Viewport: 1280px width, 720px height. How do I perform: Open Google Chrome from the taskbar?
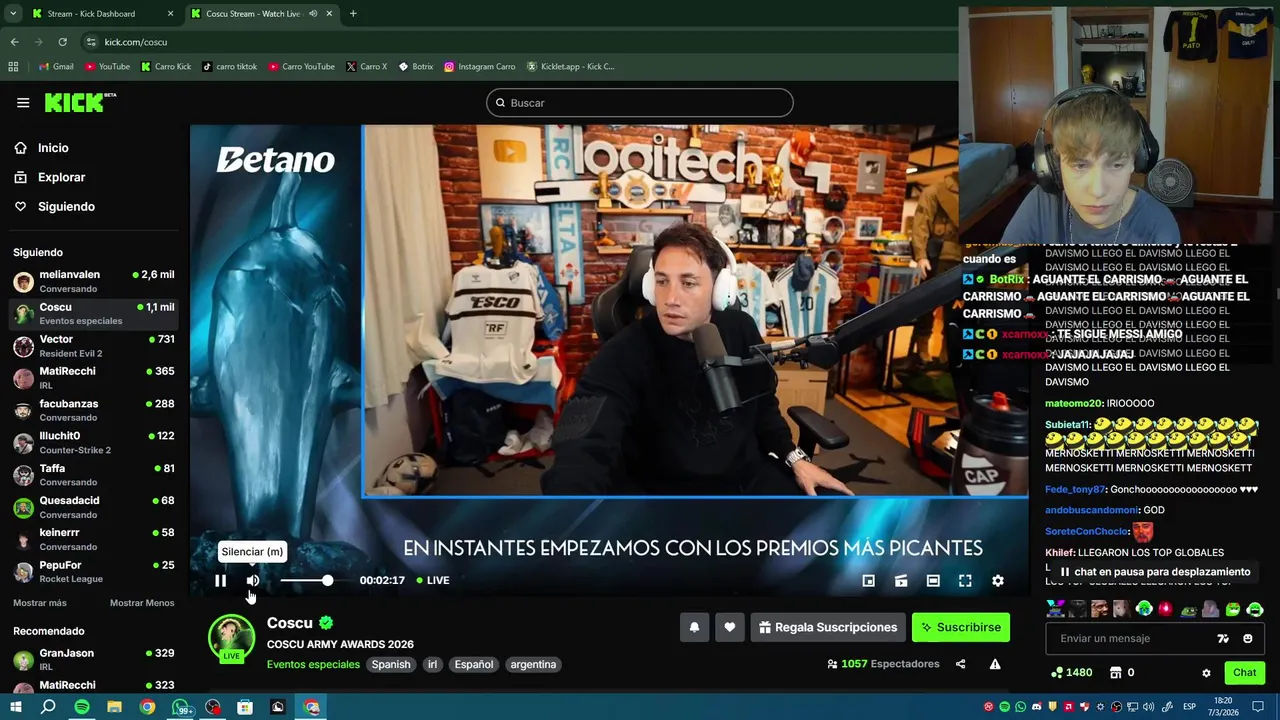point(147,707)
